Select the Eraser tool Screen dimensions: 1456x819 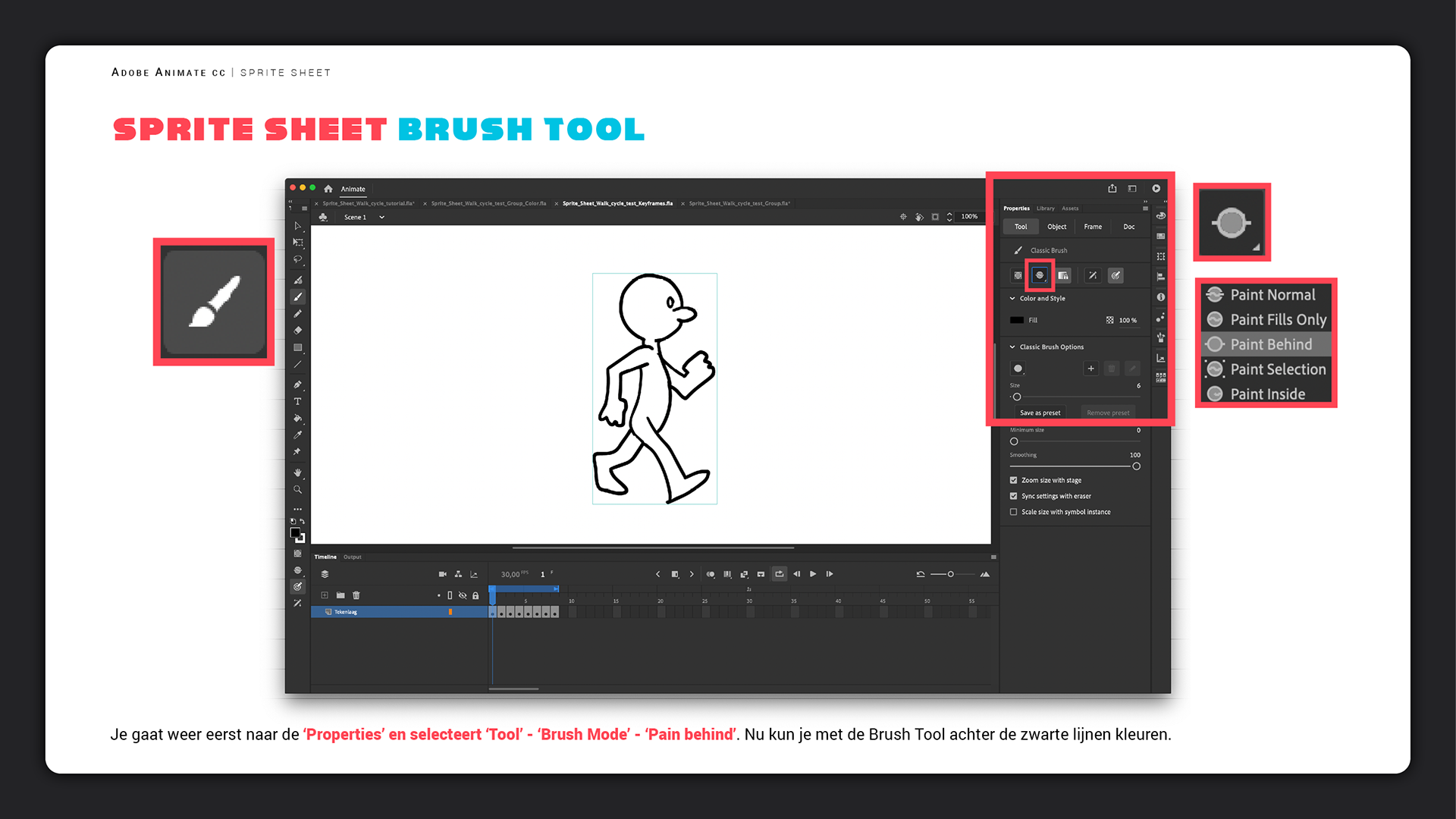[x=298, y=331]
